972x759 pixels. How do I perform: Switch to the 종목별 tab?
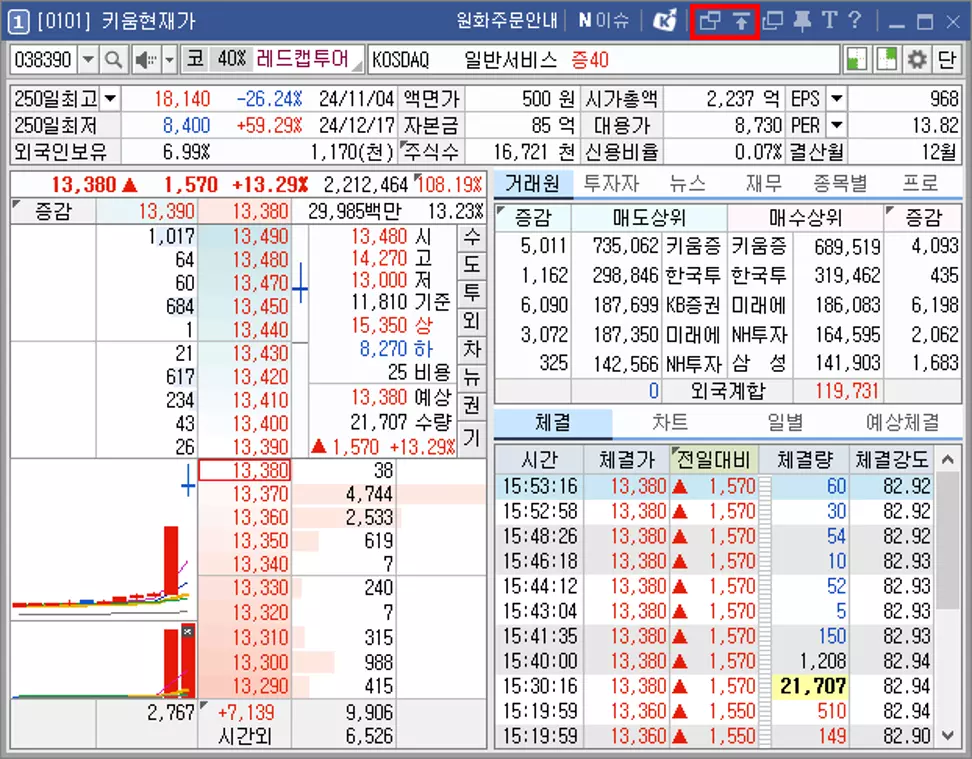(x=840, y=184)
